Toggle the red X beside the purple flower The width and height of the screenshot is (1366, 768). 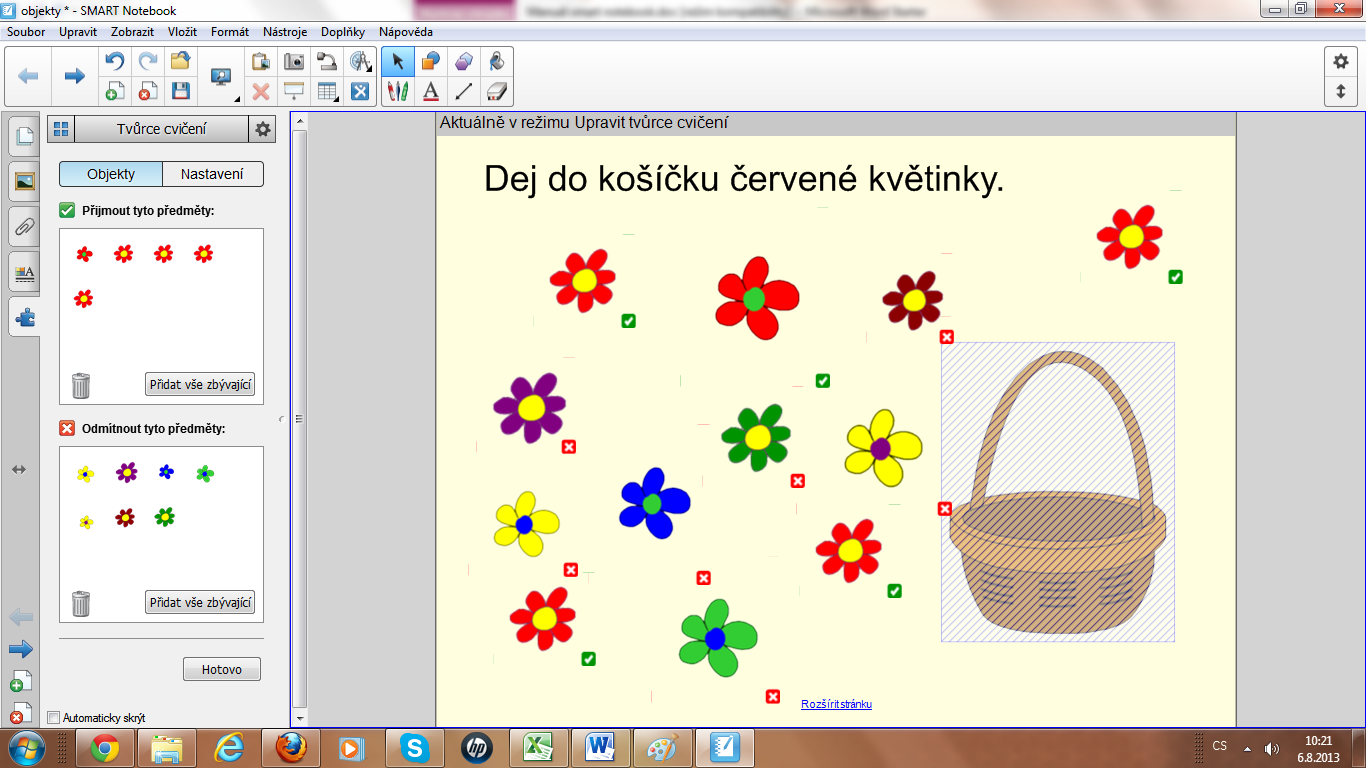point(569,447)
